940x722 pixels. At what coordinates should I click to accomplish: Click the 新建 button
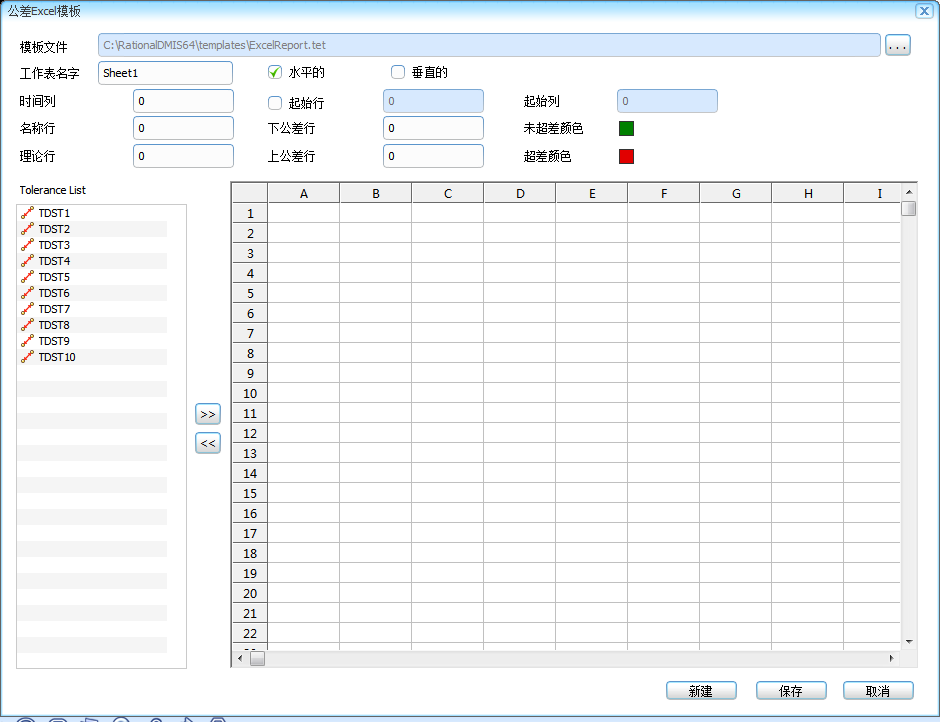[x=701, y=690]
